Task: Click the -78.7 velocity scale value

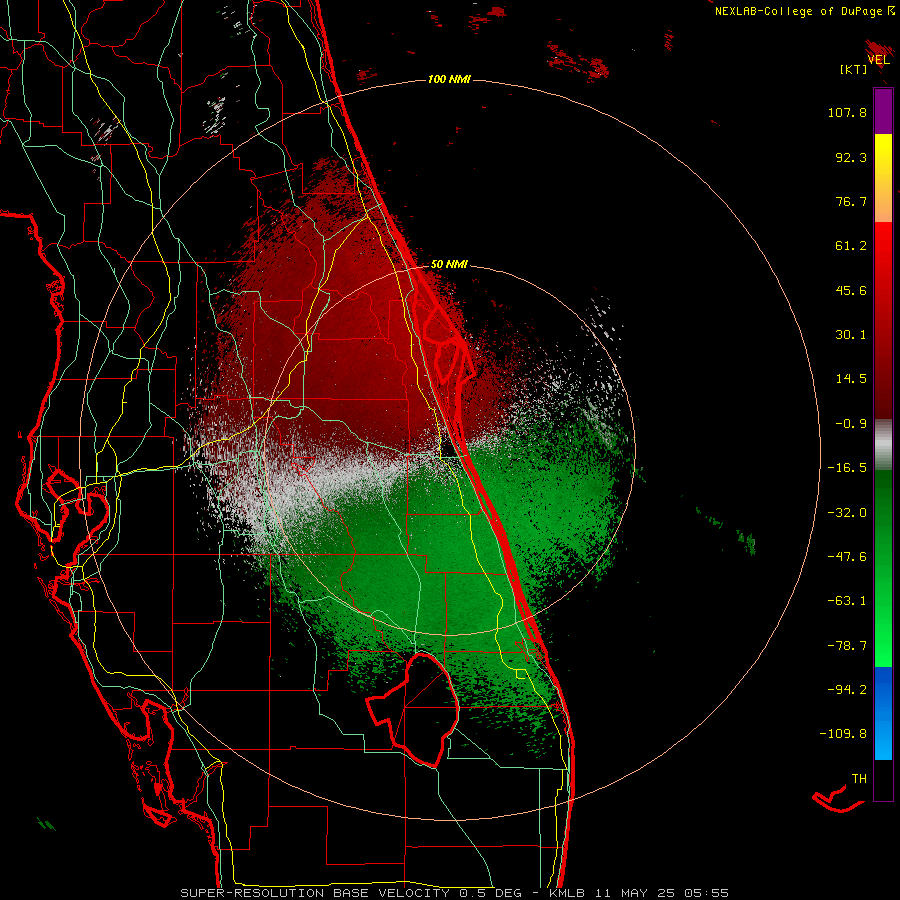Action: [847, 646]
